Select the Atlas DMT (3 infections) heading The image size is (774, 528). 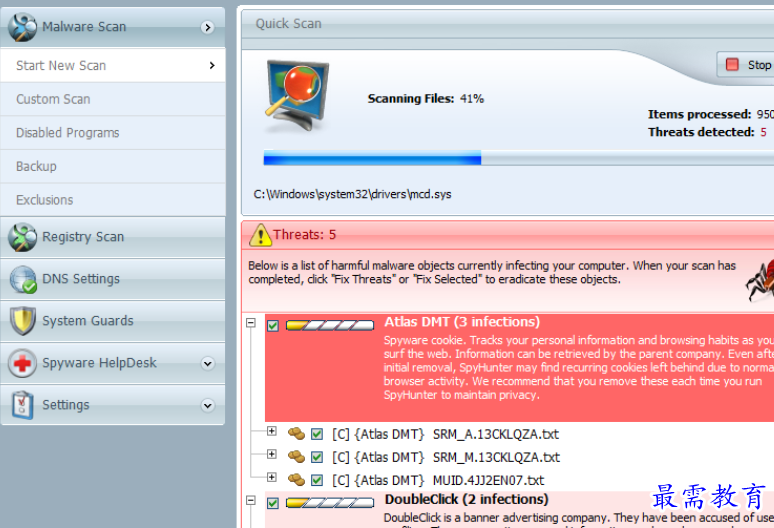pos(462,322)
